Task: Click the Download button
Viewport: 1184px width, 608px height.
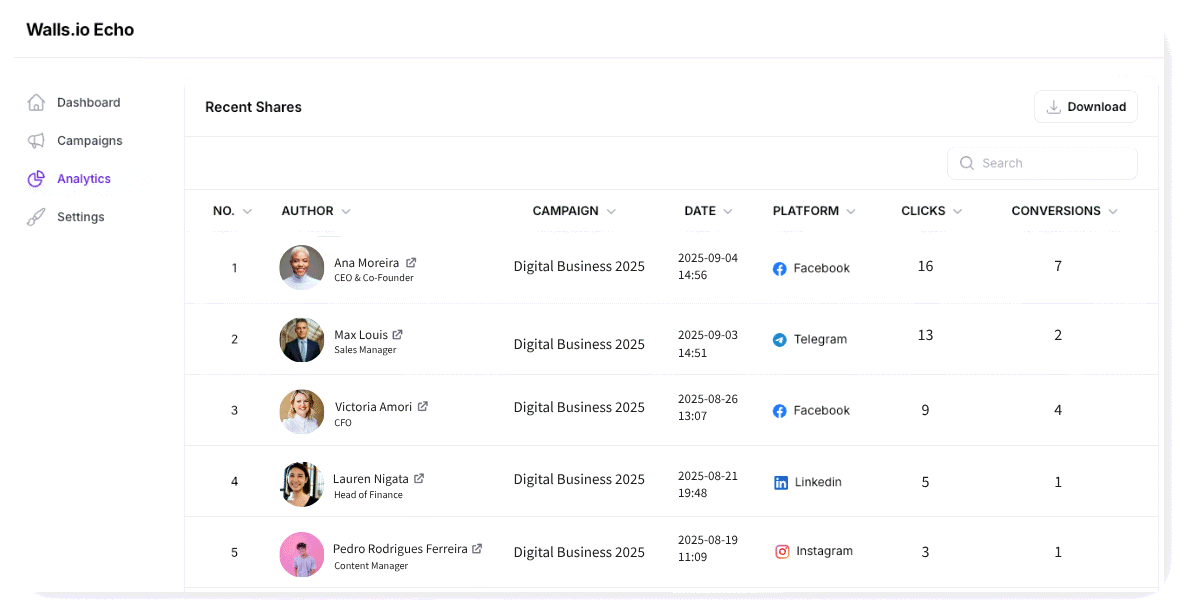Action: [x=1086, y=107]
